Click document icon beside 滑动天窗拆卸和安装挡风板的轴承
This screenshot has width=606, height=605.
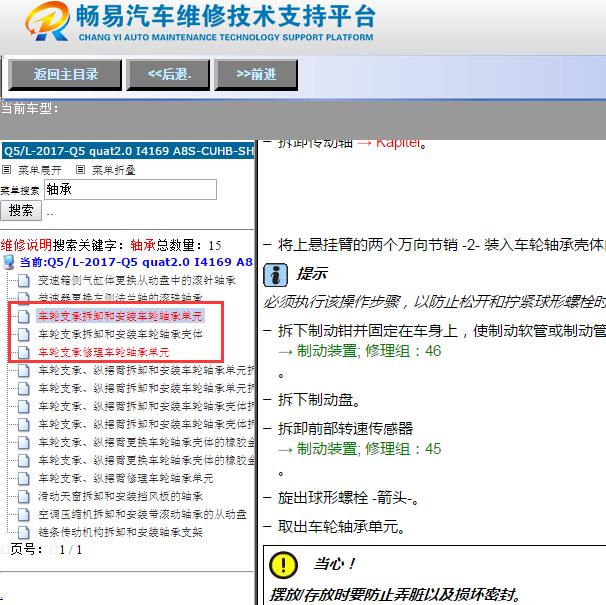tap(24, 496)
